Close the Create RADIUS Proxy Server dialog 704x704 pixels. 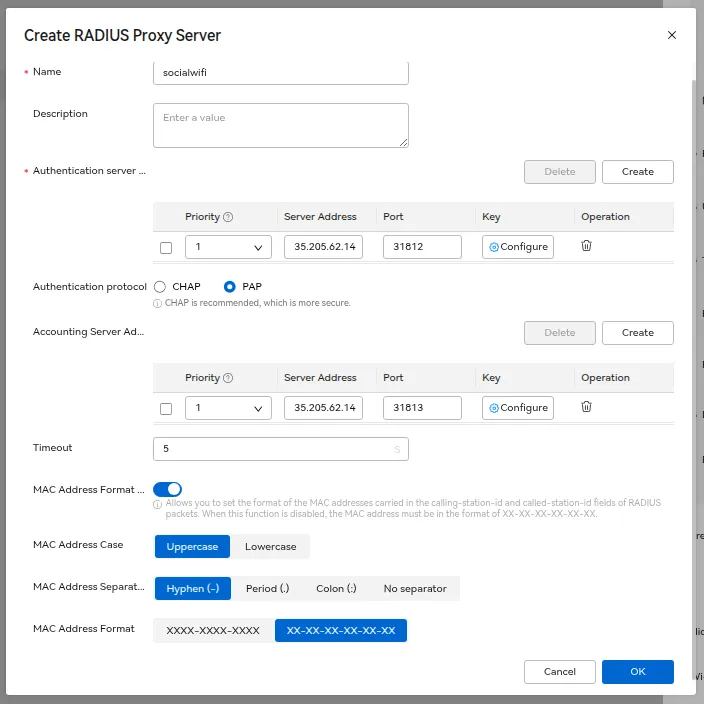click(671, 35)
